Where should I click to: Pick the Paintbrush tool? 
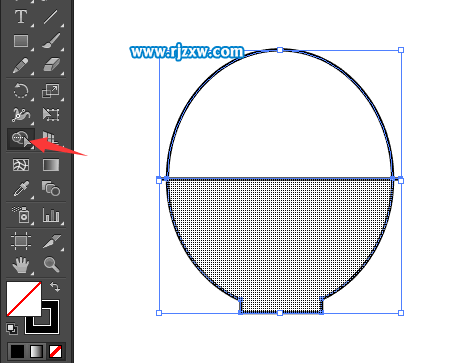[x=51, y=41]
